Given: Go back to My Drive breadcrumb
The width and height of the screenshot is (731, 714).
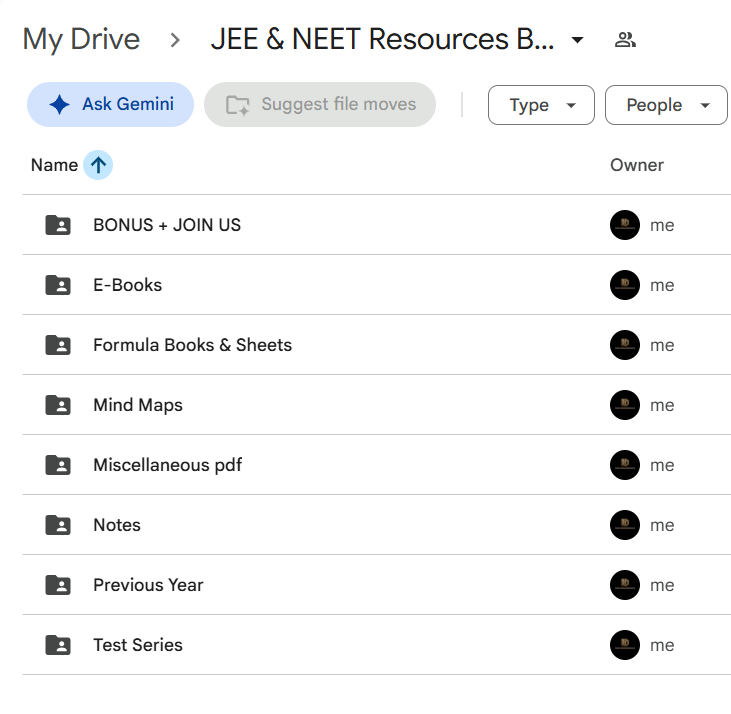Looking at the screenshot, I should [x=81, y=39].
